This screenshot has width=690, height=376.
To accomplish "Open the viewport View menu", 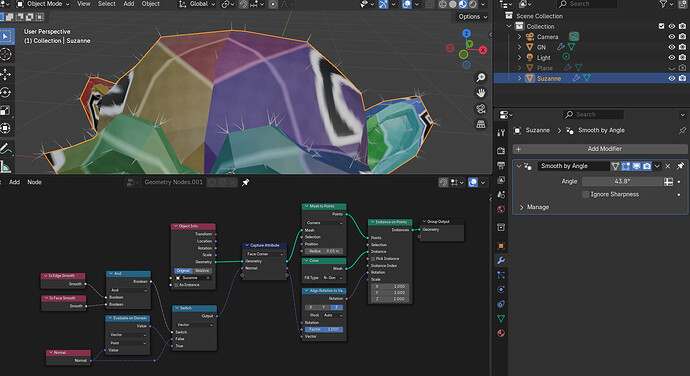I will (84, 4).
